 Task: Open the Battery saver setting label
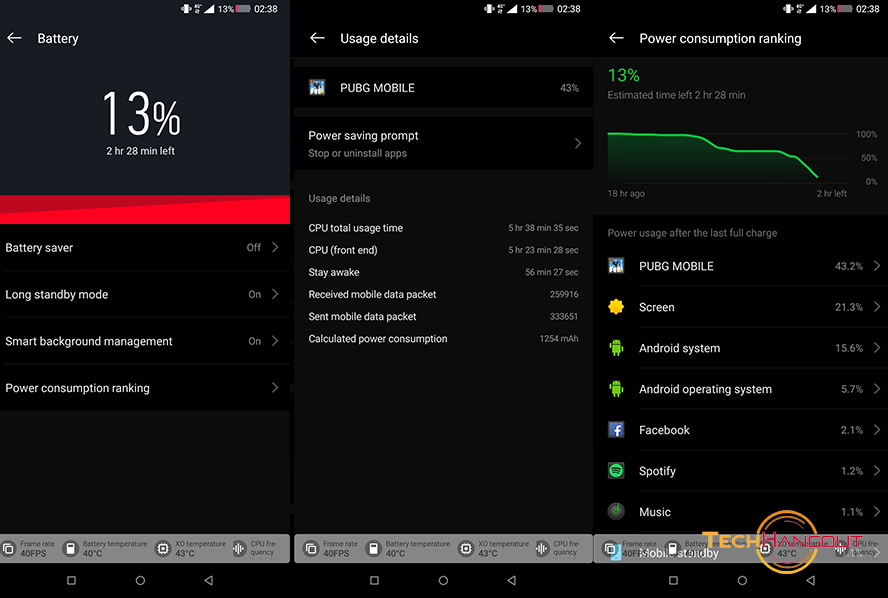coord(39,247)
